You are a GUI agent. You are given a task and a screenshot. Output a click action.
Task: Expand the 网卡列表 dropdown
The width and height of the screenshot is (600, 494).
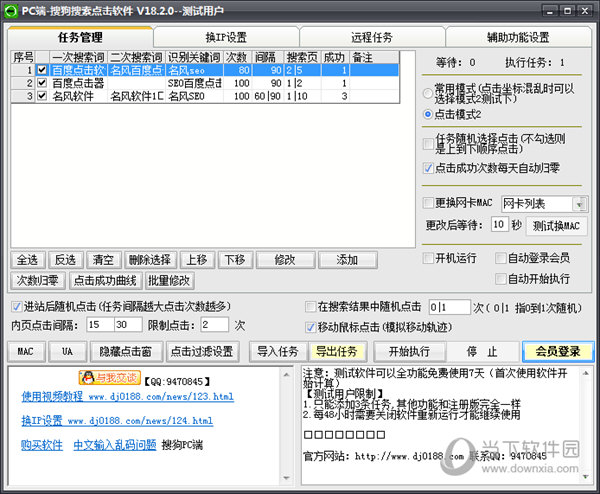[x=579, y=204]
